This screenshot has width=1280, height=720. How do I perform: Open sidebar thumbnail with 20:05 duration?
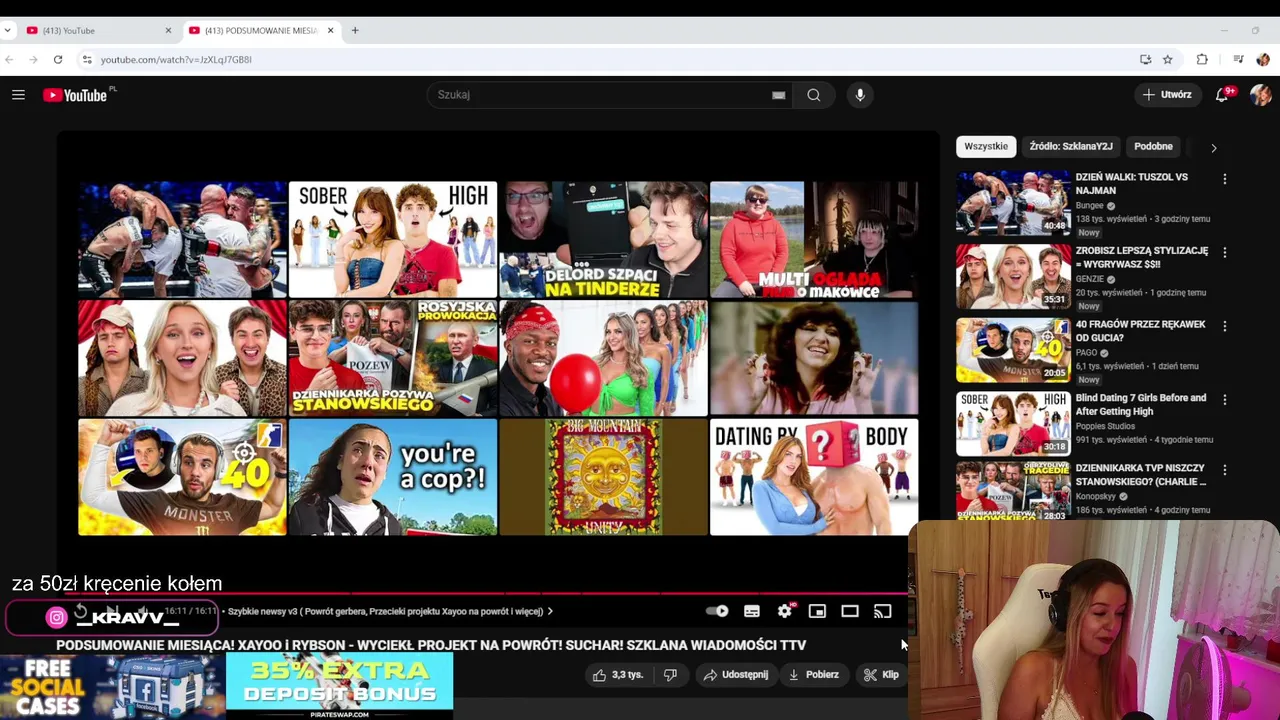pos(1013,350)
